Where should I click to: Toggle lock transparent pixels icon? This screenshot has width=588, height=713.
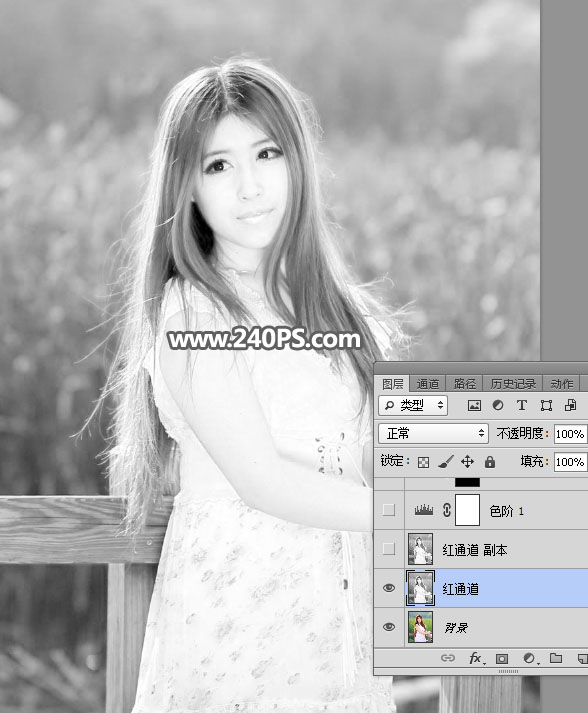(x=423, y=462)
